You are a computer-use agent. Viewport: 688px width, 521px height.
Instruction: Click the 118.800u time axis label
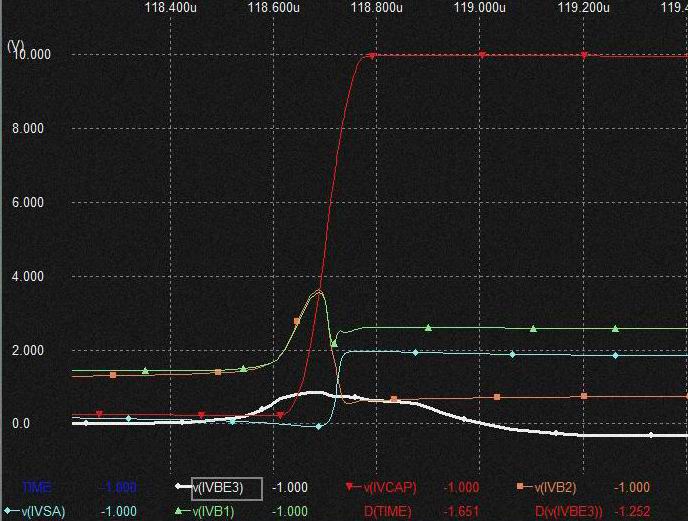coord(377,8)
